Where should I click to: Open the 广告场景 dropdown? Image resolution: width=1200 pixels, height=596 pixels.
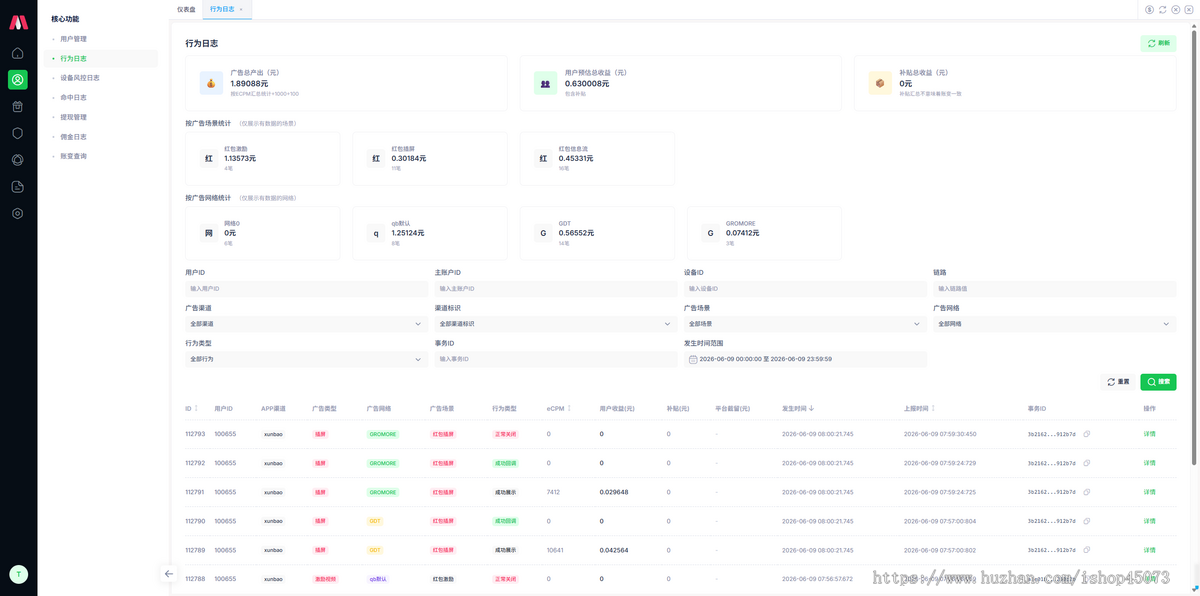[805, 324]
